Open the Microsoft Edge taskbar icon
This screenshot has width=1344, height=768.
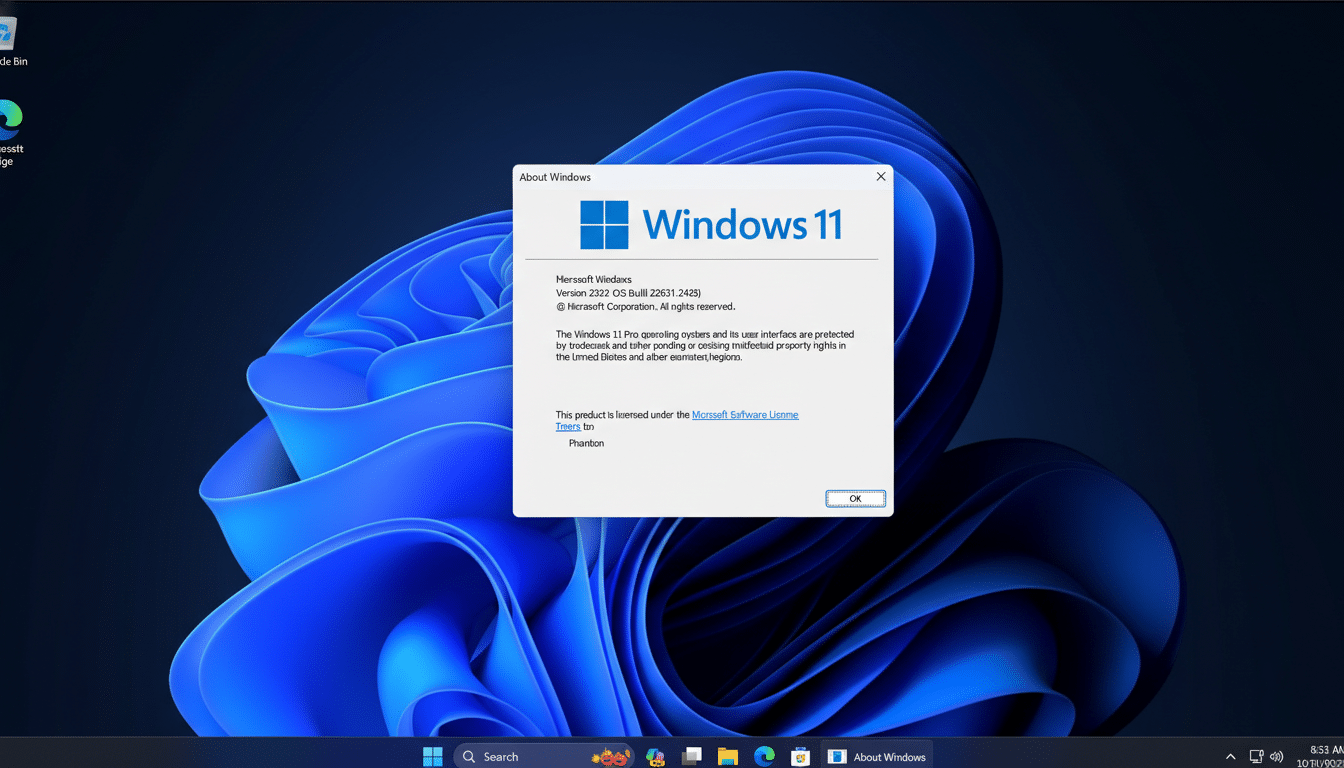coord(763,756)
